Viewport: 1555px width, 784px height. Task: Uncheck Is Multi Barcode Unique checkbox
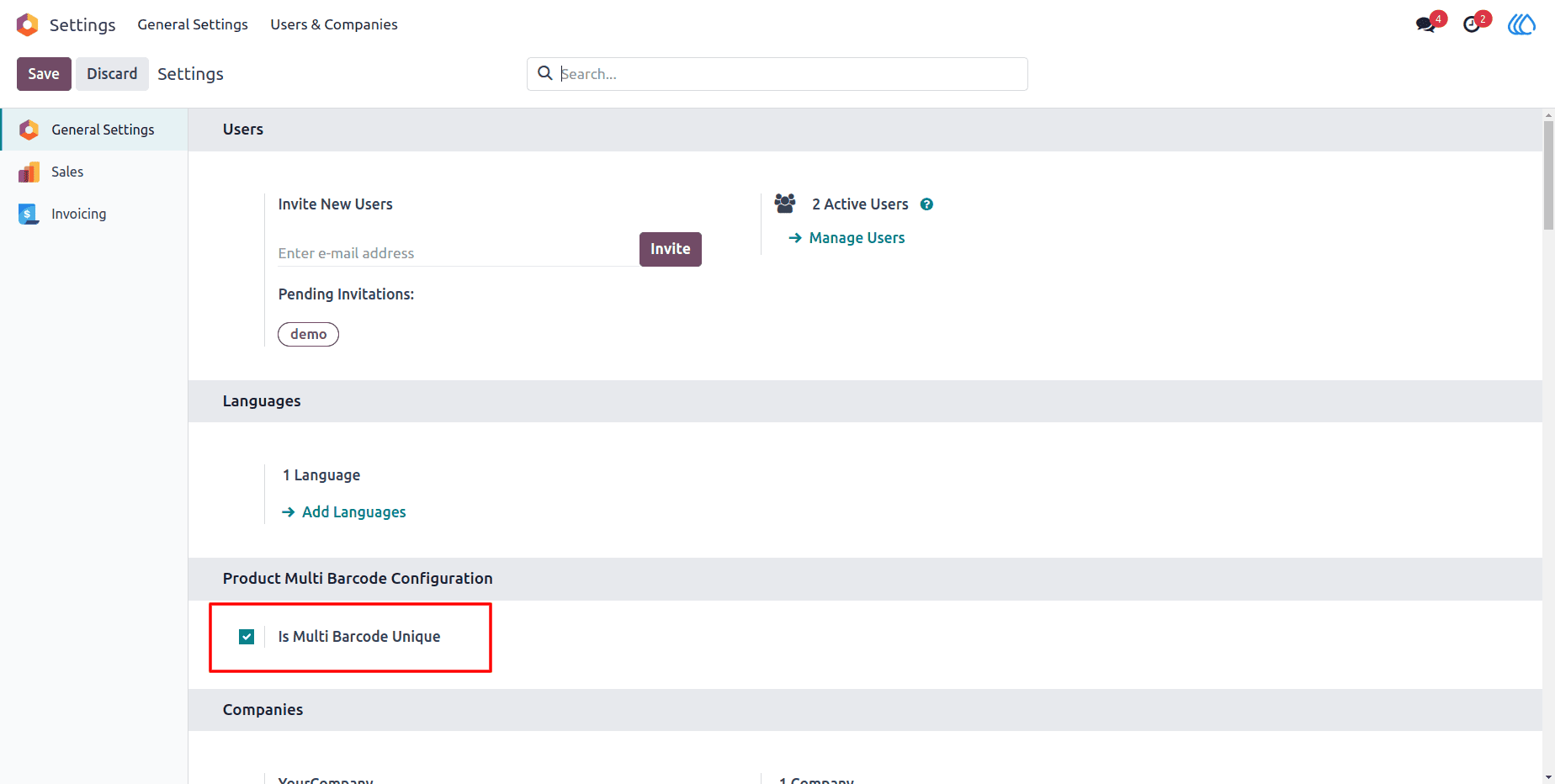[247, 637]
